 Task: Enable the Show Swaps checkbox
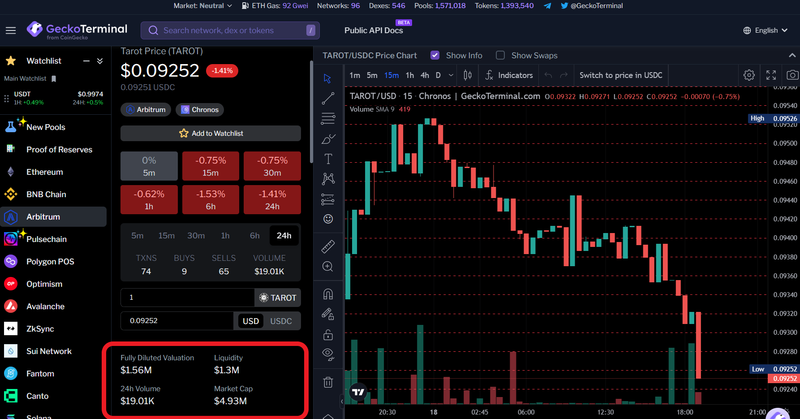(500, 55)
